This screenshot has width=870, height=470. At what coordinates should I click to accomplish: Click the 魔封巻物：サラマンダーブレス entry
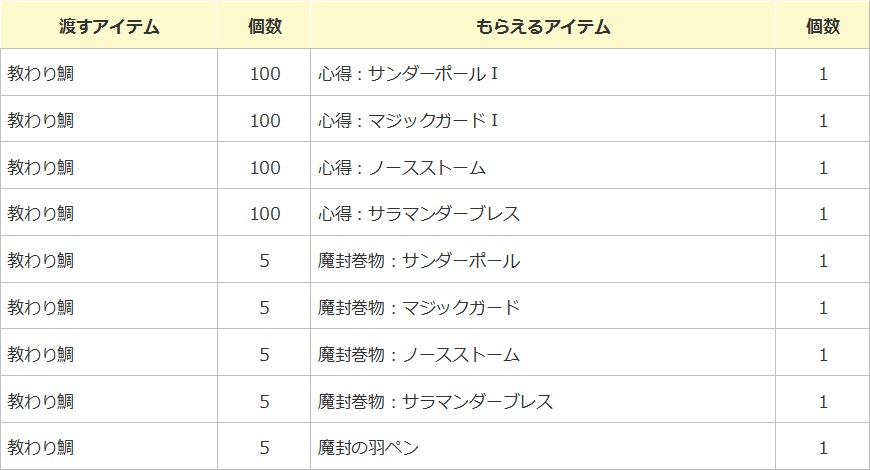click(x=435, y=401)
